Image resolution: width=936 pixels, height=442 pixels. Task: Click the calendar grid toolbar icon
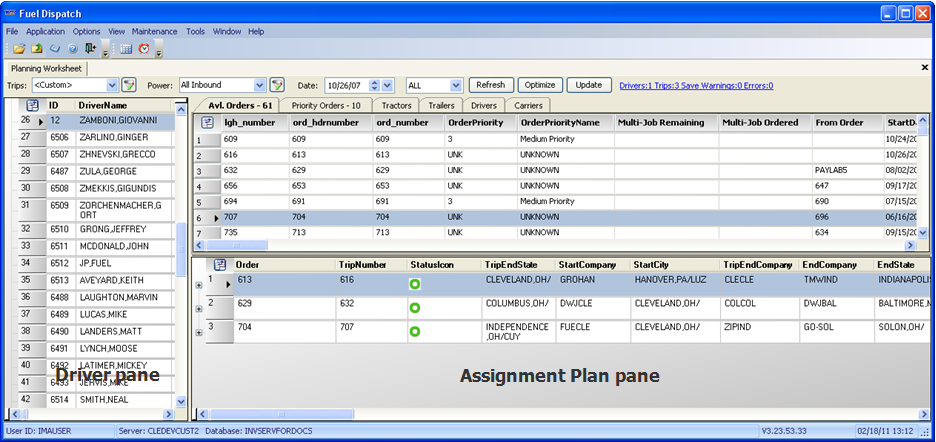click(126, 48)
